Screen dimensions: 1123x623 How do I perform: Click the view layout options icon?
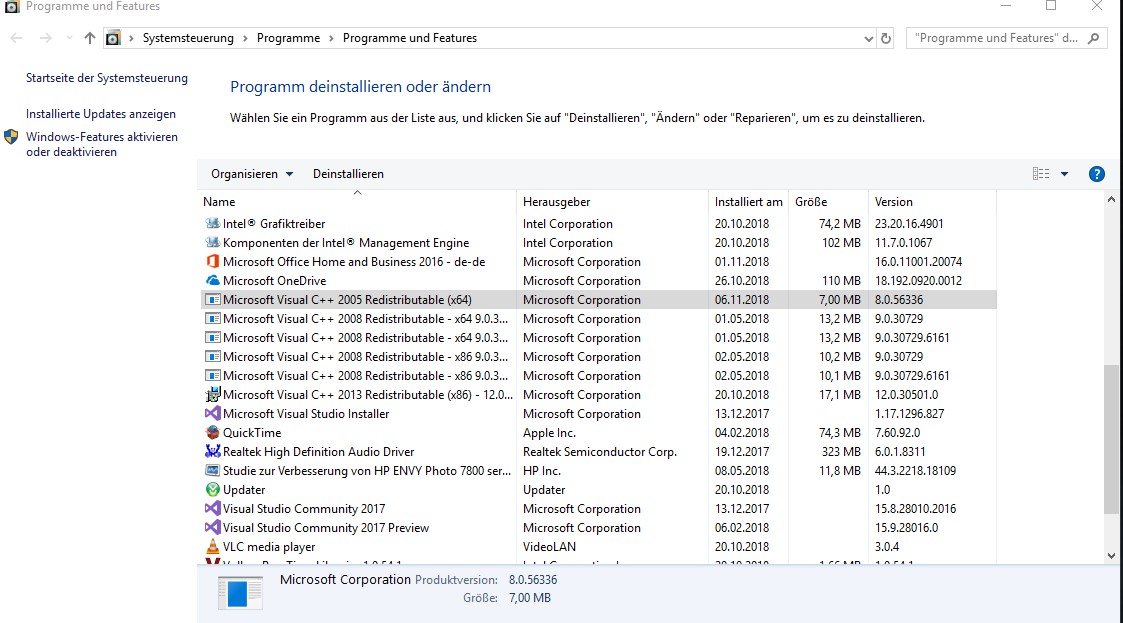point(1041,174)
